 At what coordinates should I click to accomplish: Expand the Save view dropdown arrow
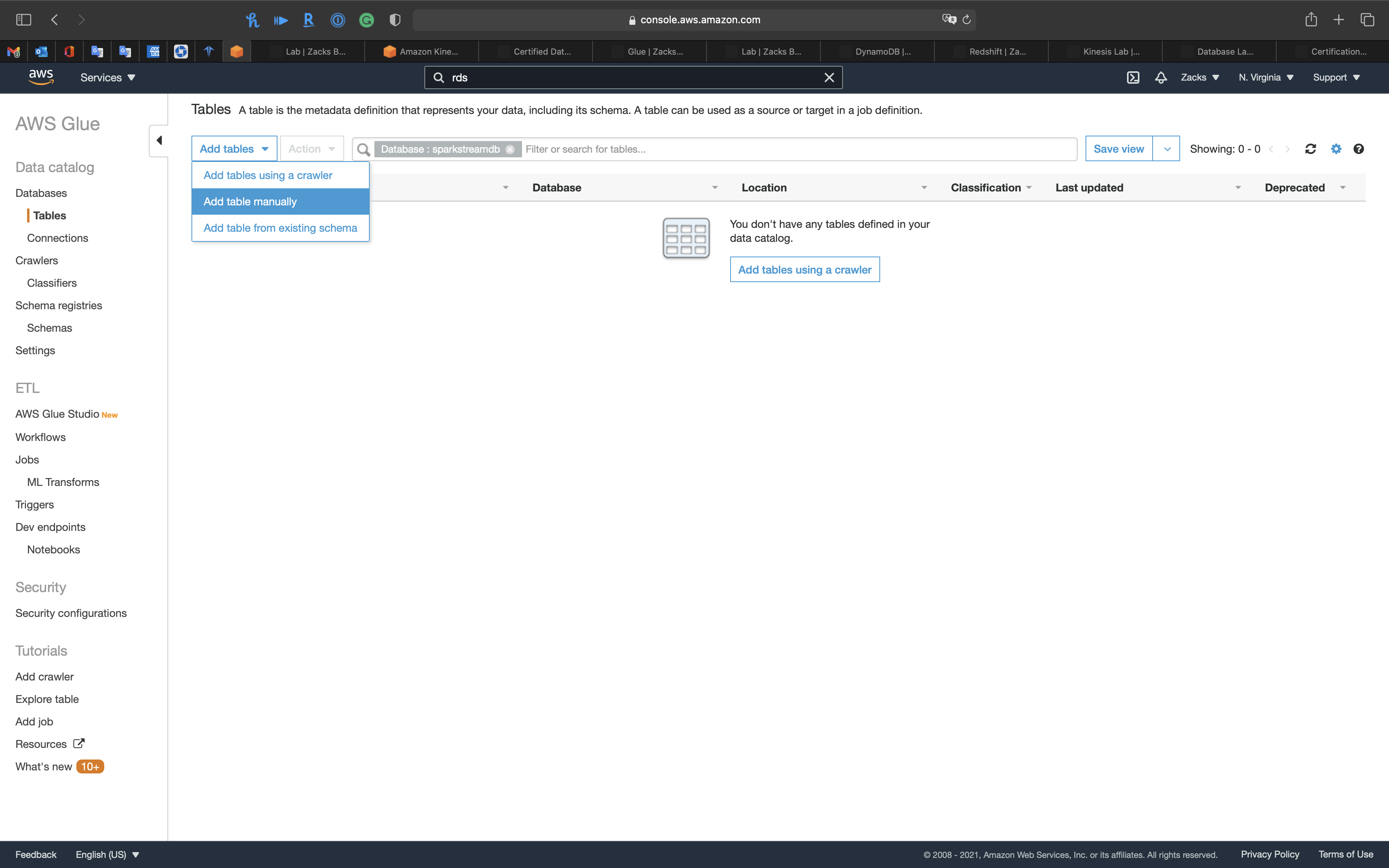[x=1166, y=149]
